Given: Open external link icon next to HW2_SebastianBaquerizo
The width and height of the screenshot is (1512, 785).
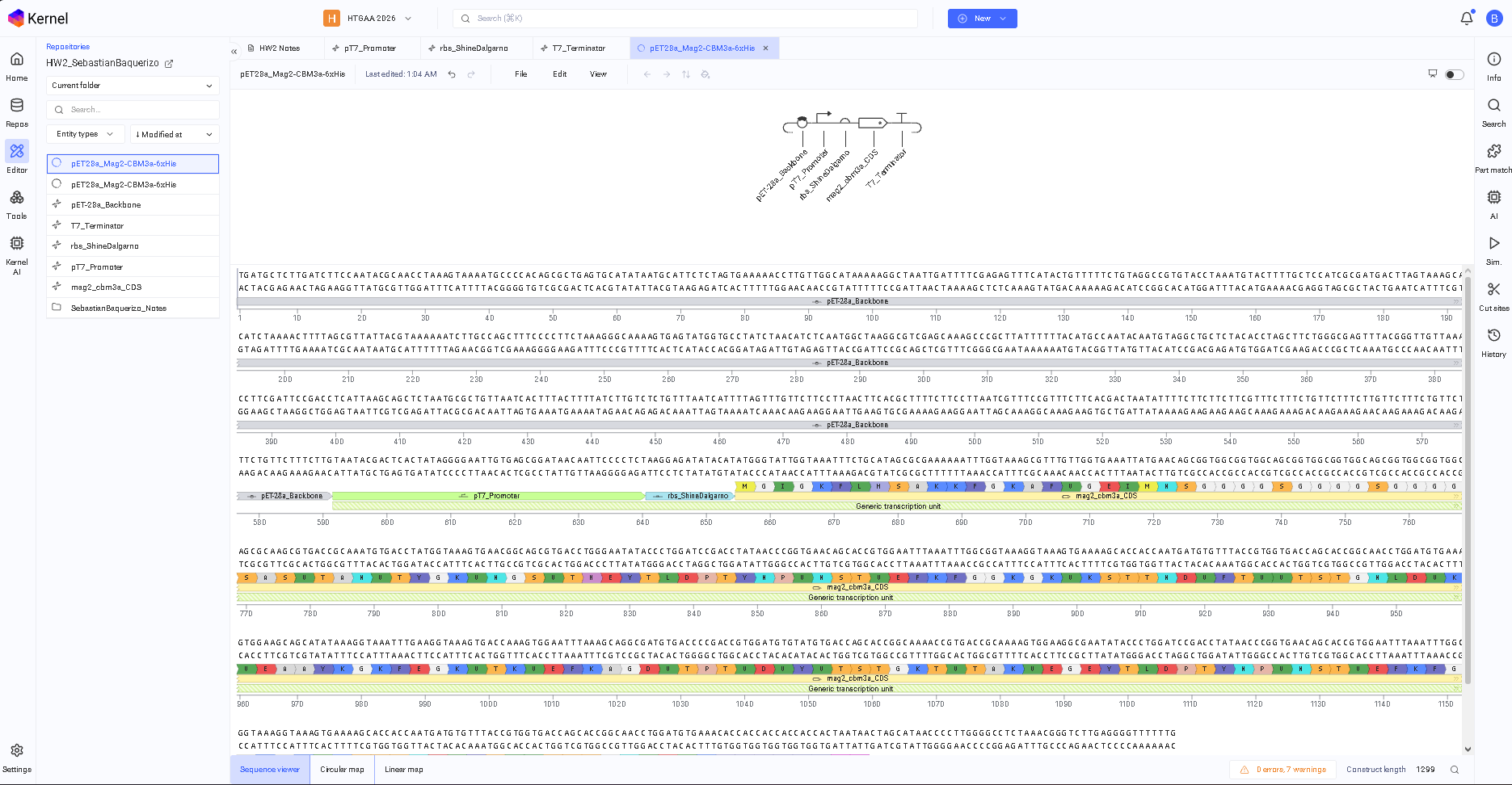Looking at the screenshot, I should [169, 63].
